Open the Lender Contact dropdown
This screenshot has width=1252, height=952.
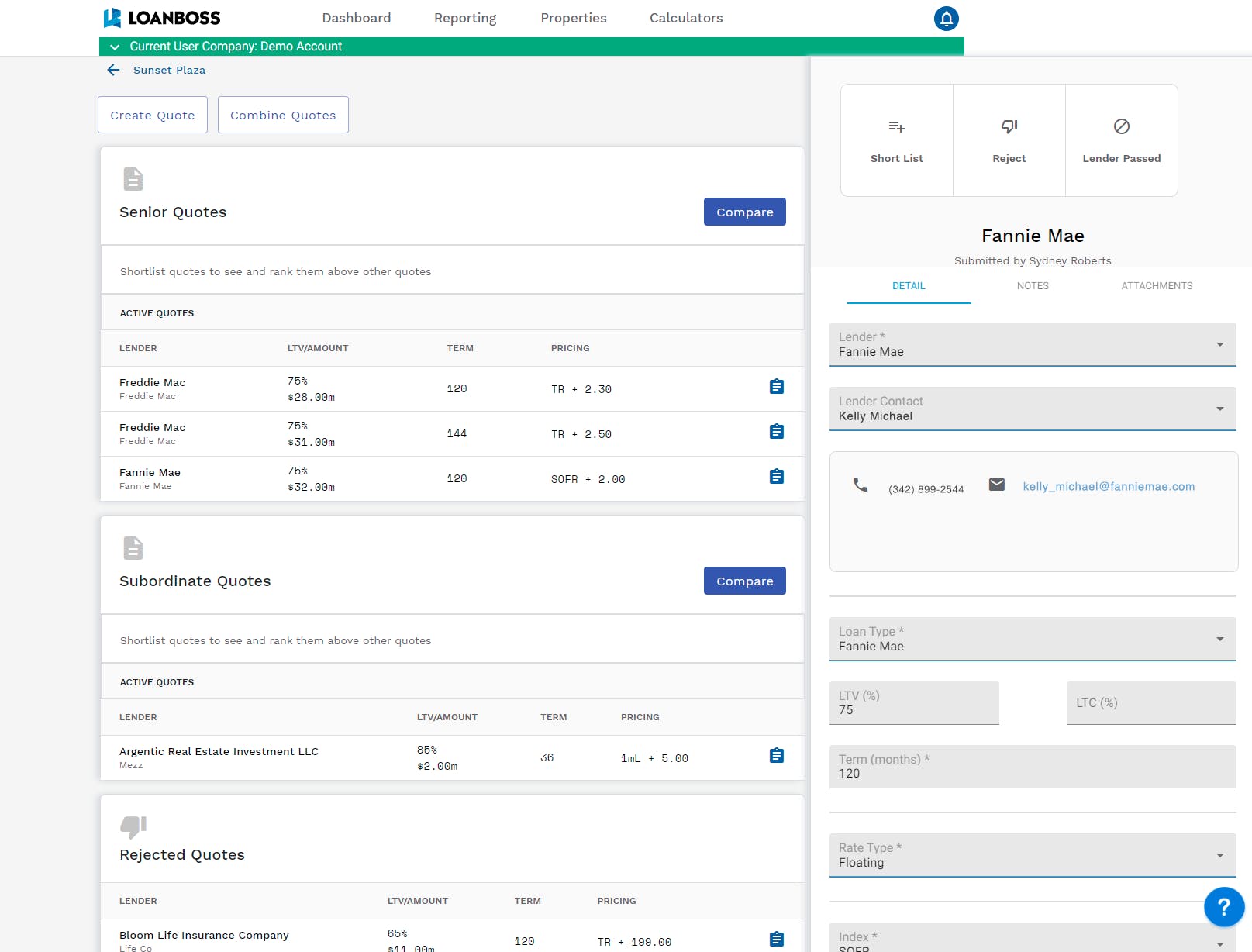(x=1033, y=409)
